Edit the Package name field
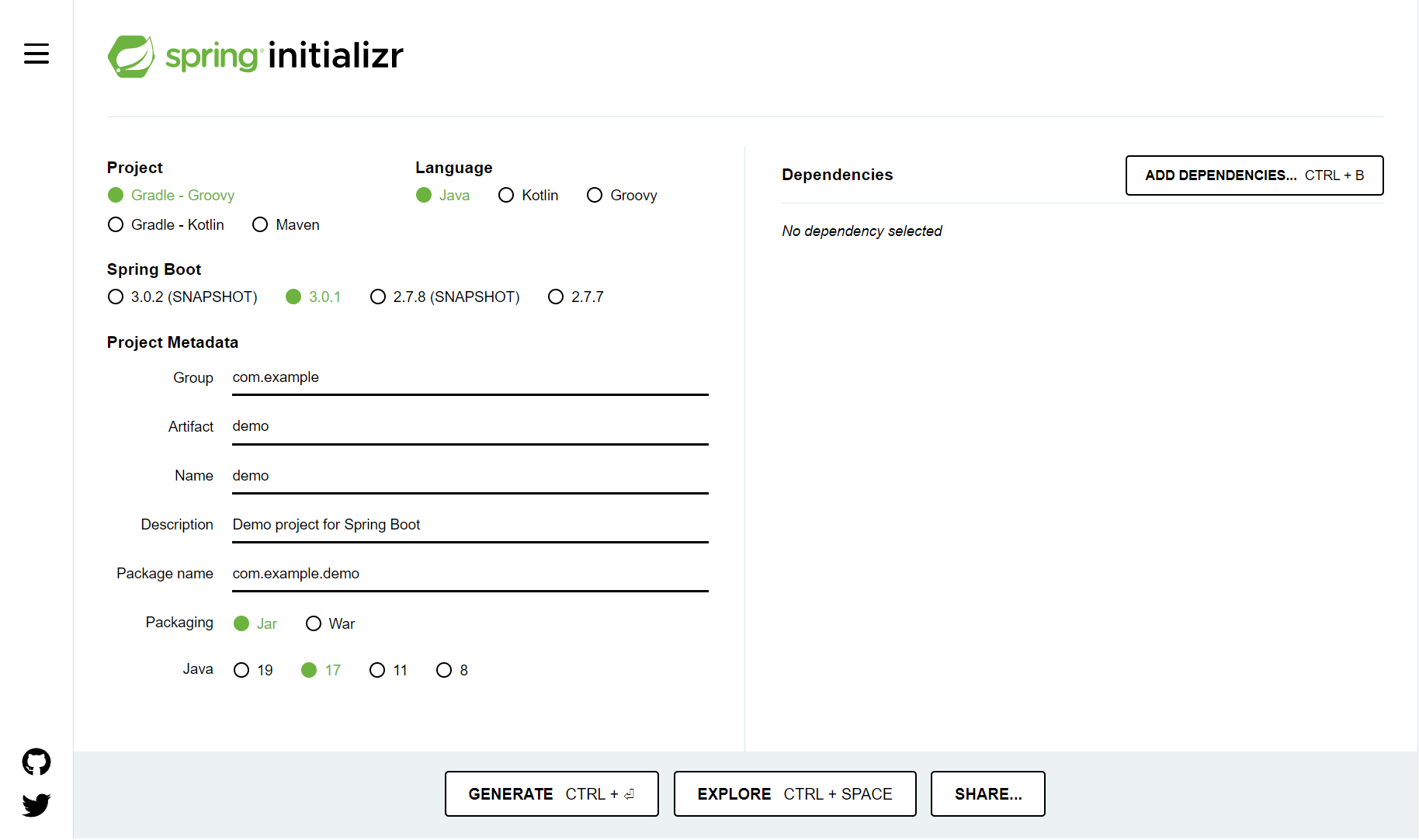 [470, 574]
